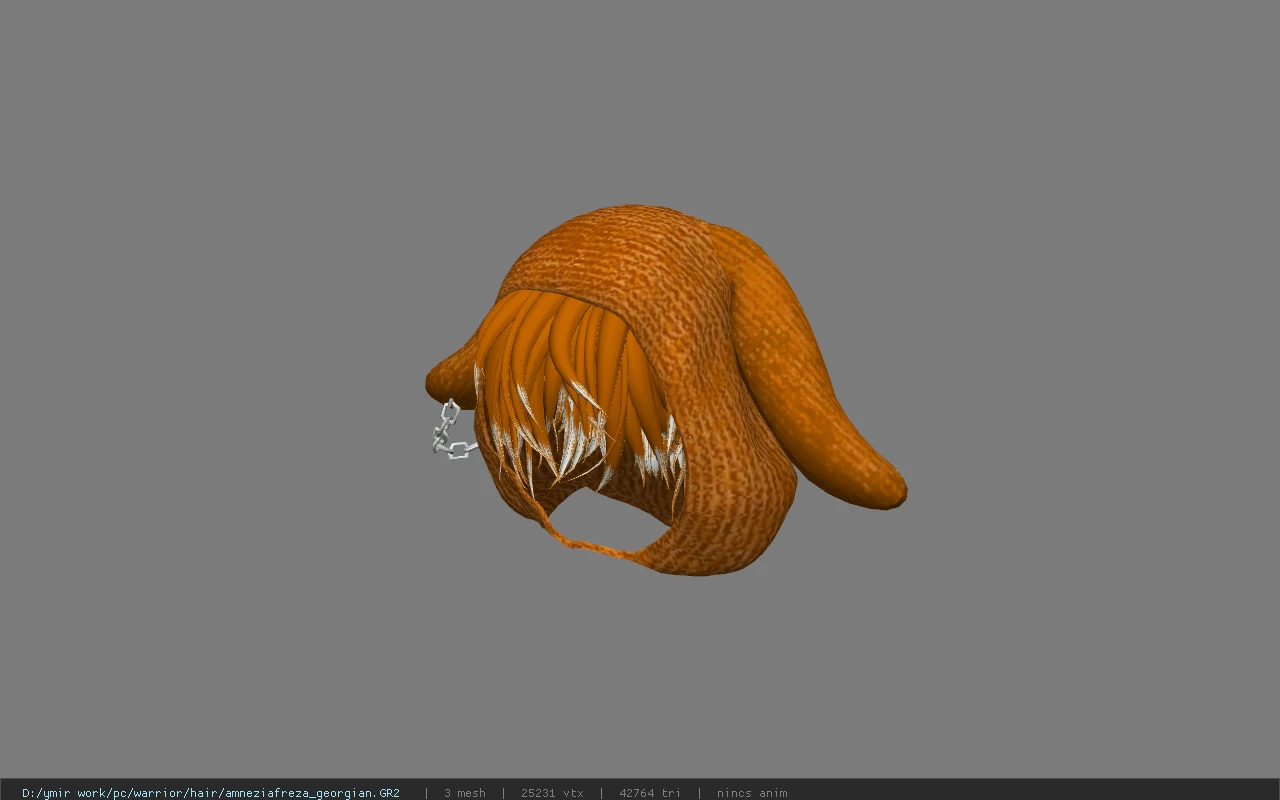Click the '25231 vtx' vertex count

tap(552, 793)
